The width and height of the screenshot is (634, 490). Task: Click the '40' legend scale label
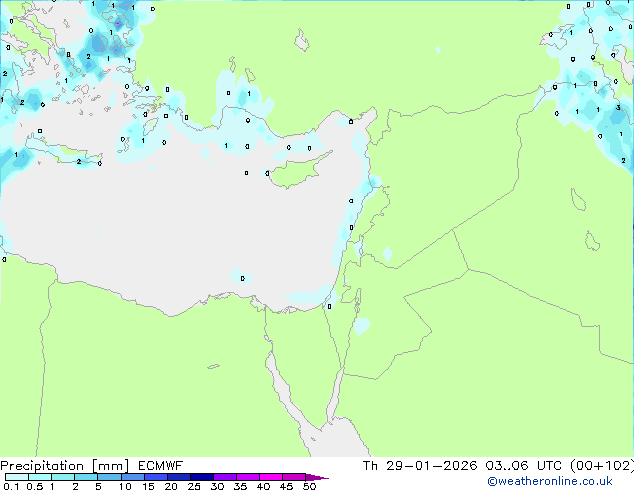click(x=263, y=486)
